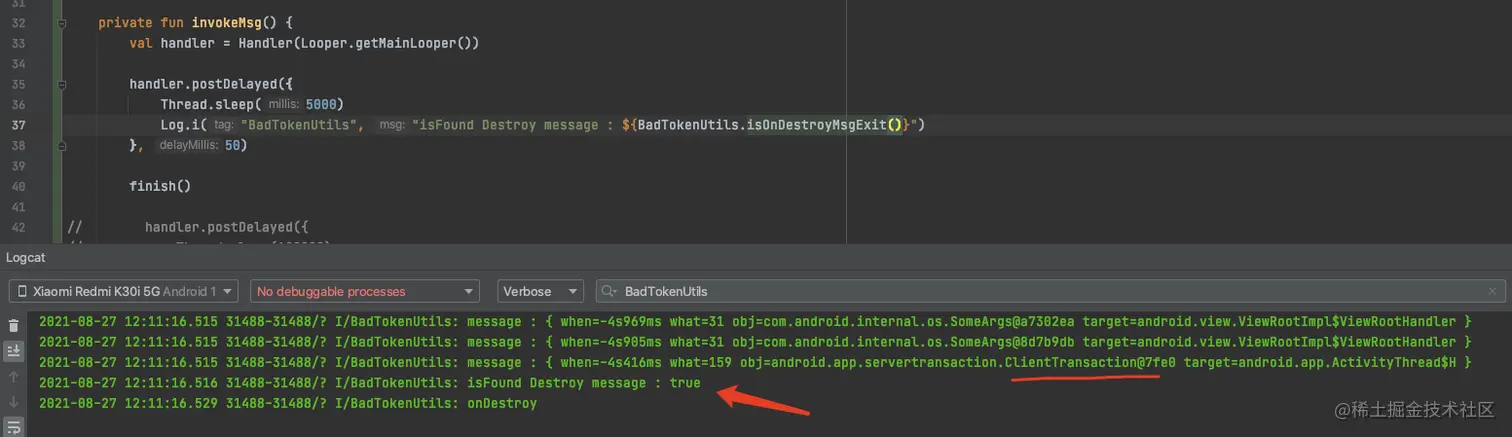This screenshot has height=437, width=1512.
Task: Clear logcat with the trash icon
Action: point(13,325)
